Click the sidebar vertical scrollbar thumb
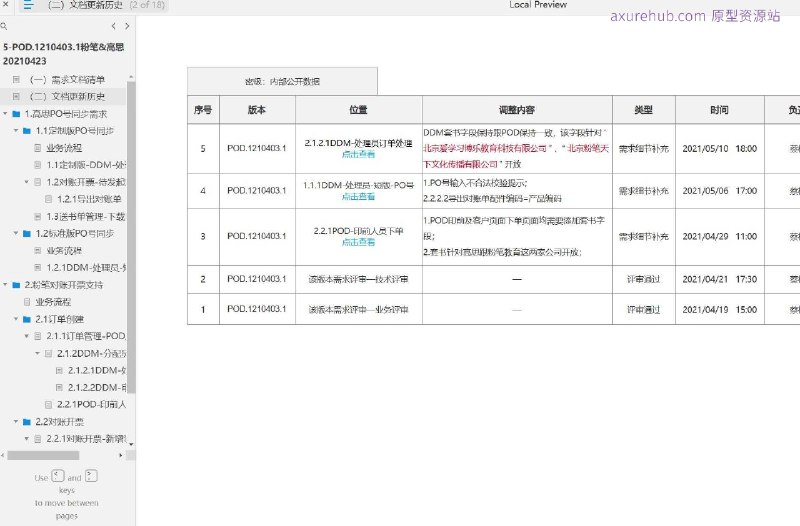This screenshot has height=526, width=800. 131,237
